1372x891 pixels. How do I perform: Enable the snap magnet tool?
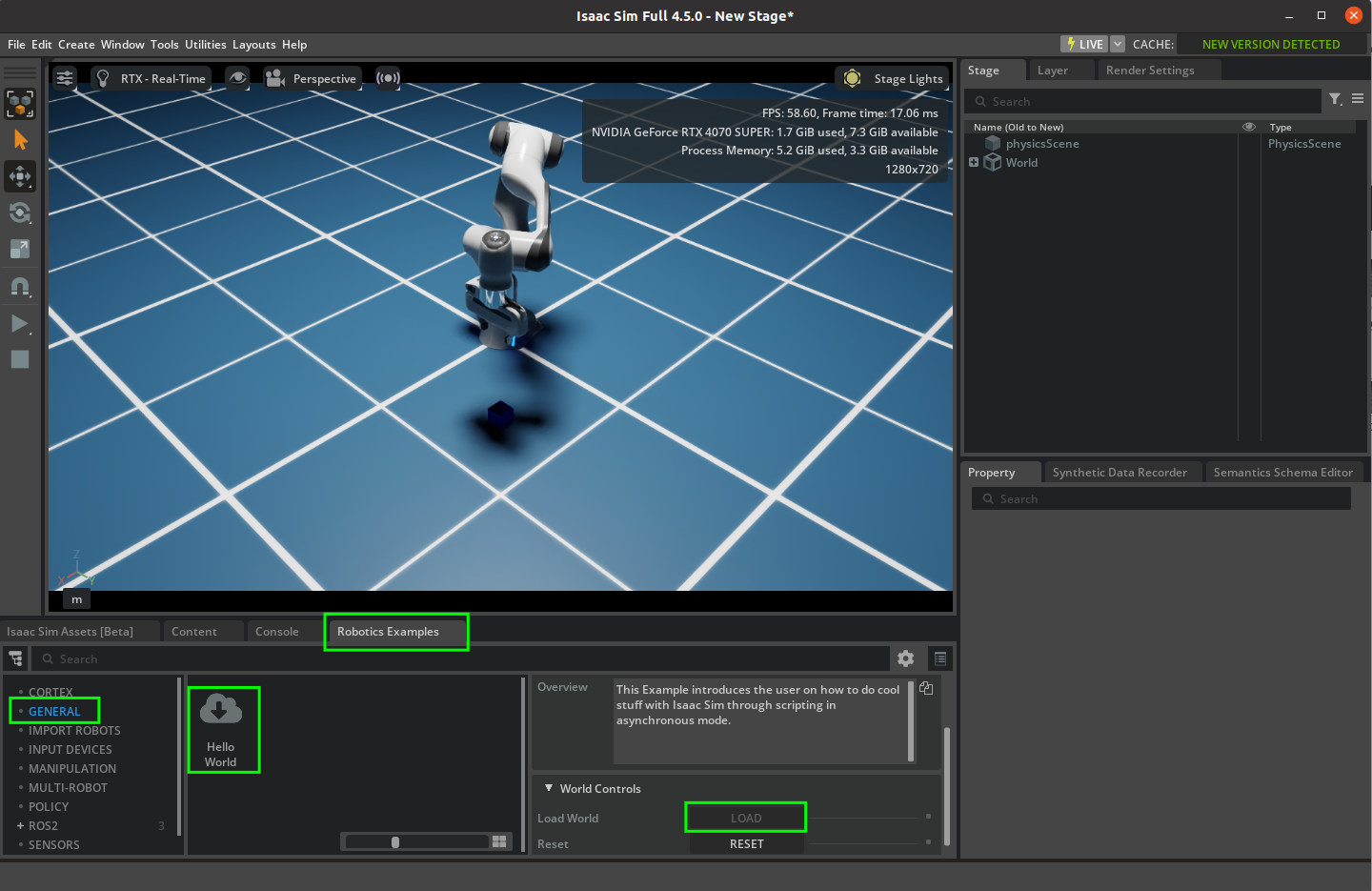20,286
